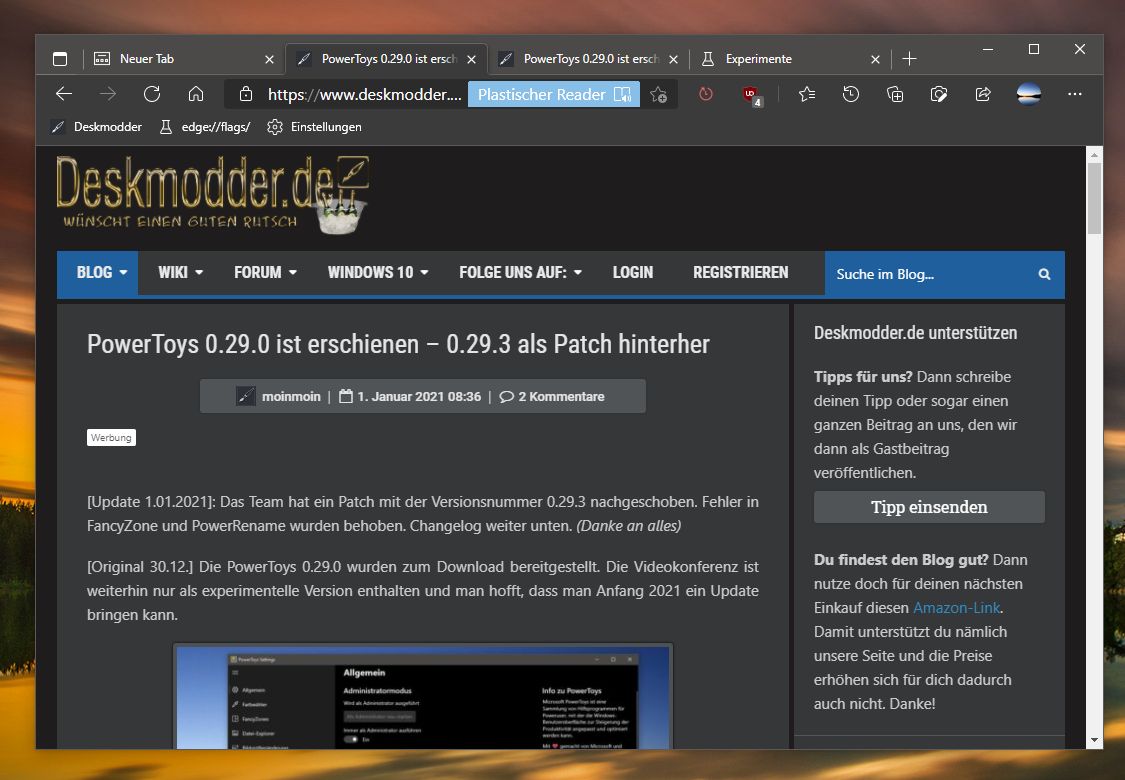This screenshot has width=1125, height=780.
Task: Open browsing History
Action: coord(851,94)
